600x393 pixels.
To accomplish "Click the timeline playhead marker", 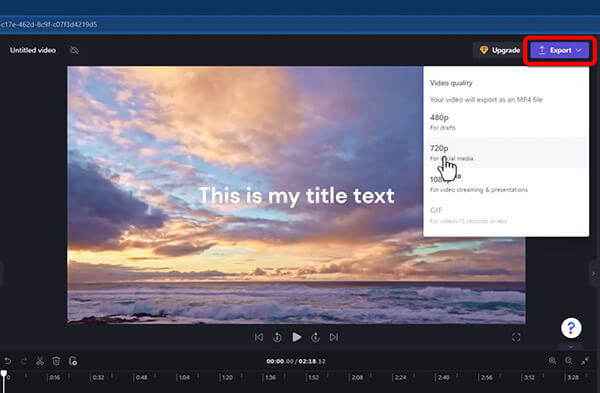I will [4, 373].
